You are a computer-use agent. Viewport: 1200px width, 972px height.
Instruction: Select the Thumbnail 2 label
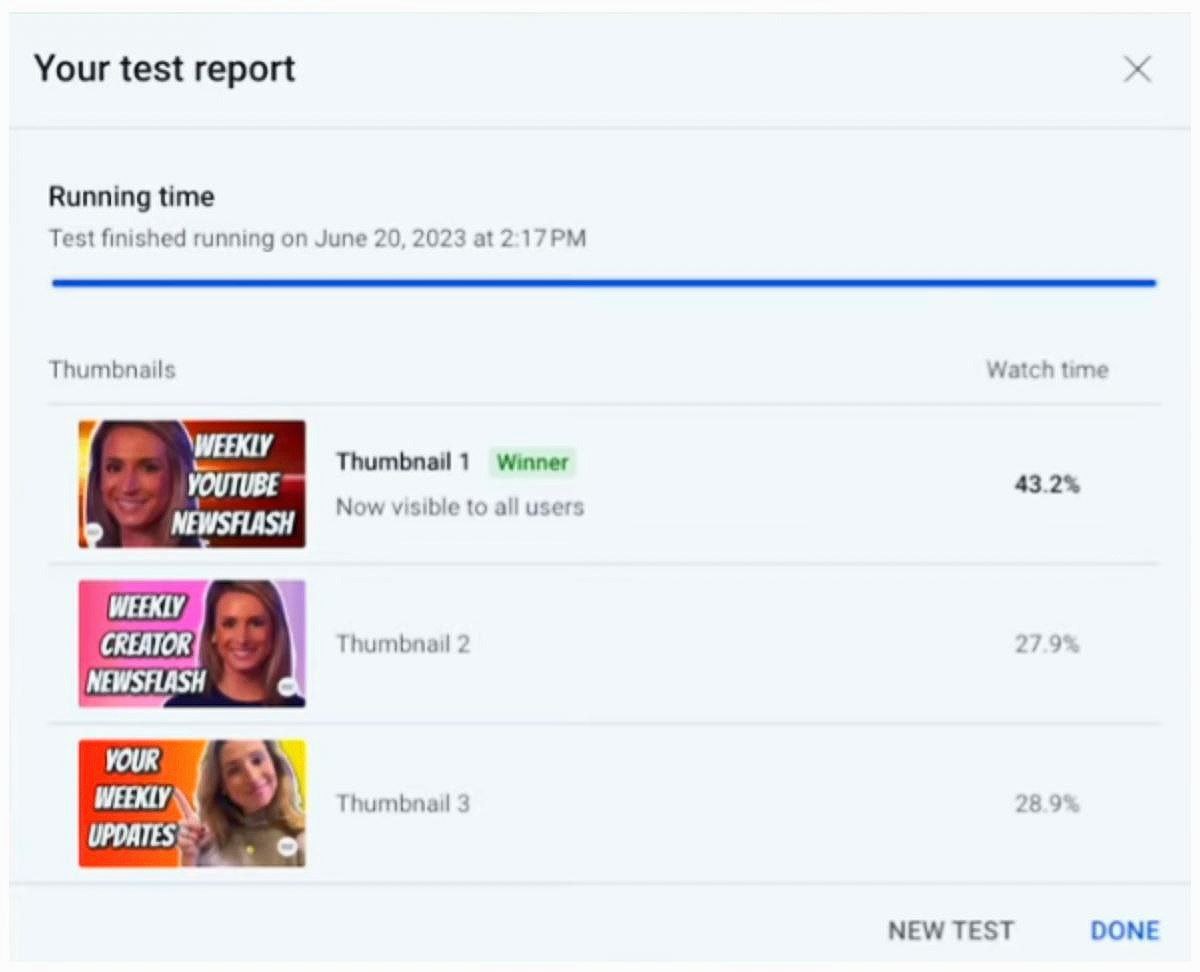click(402, 644)
